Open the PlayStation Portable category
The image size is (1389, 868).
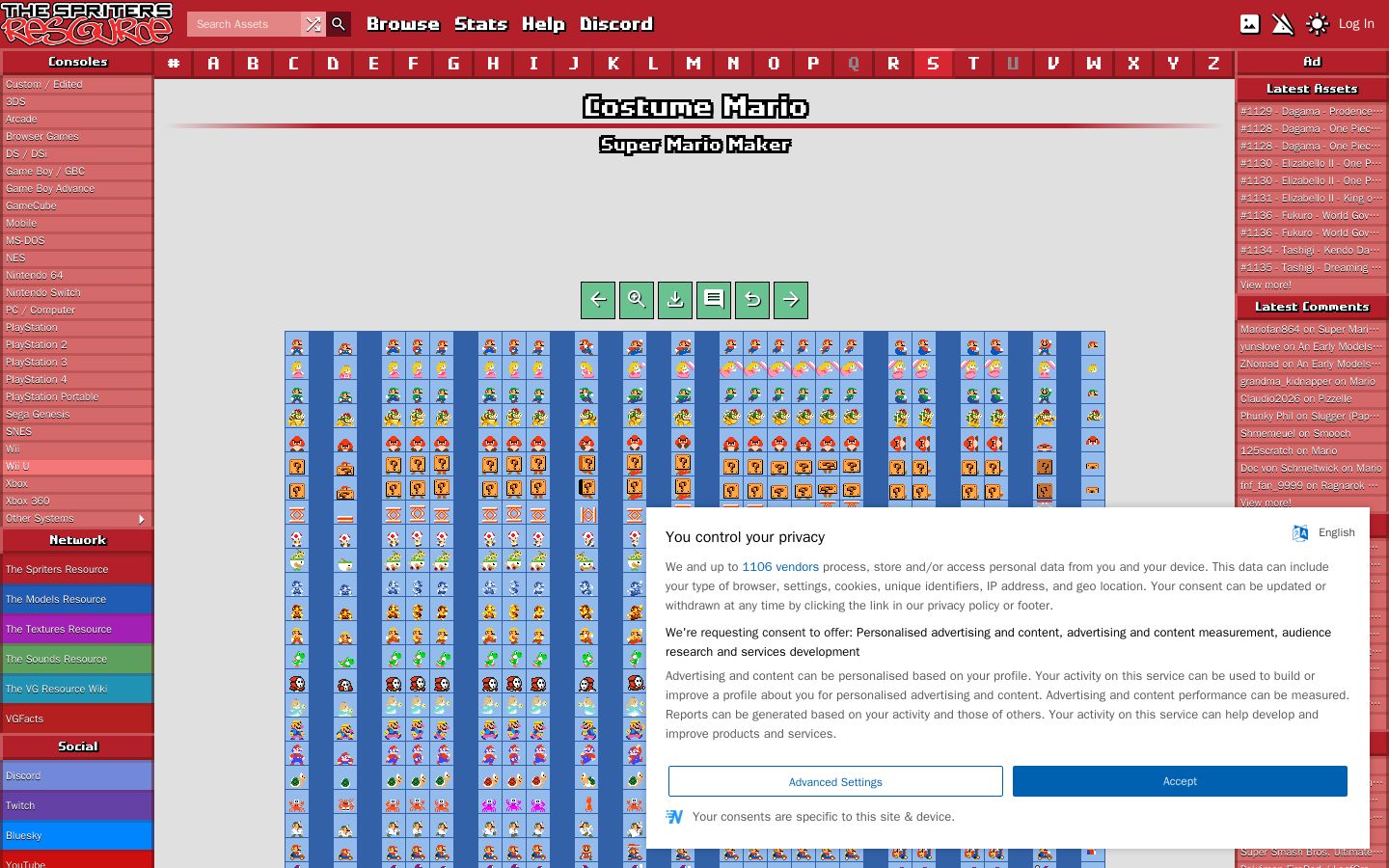pos(77,397)
